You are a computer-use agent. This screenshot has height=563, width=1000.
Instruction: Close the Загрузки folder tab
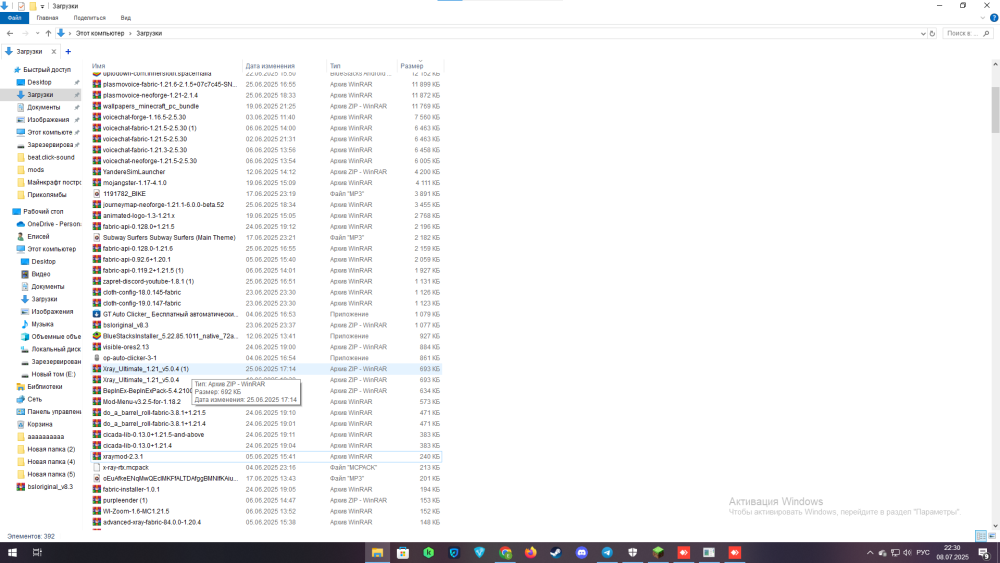54,52
